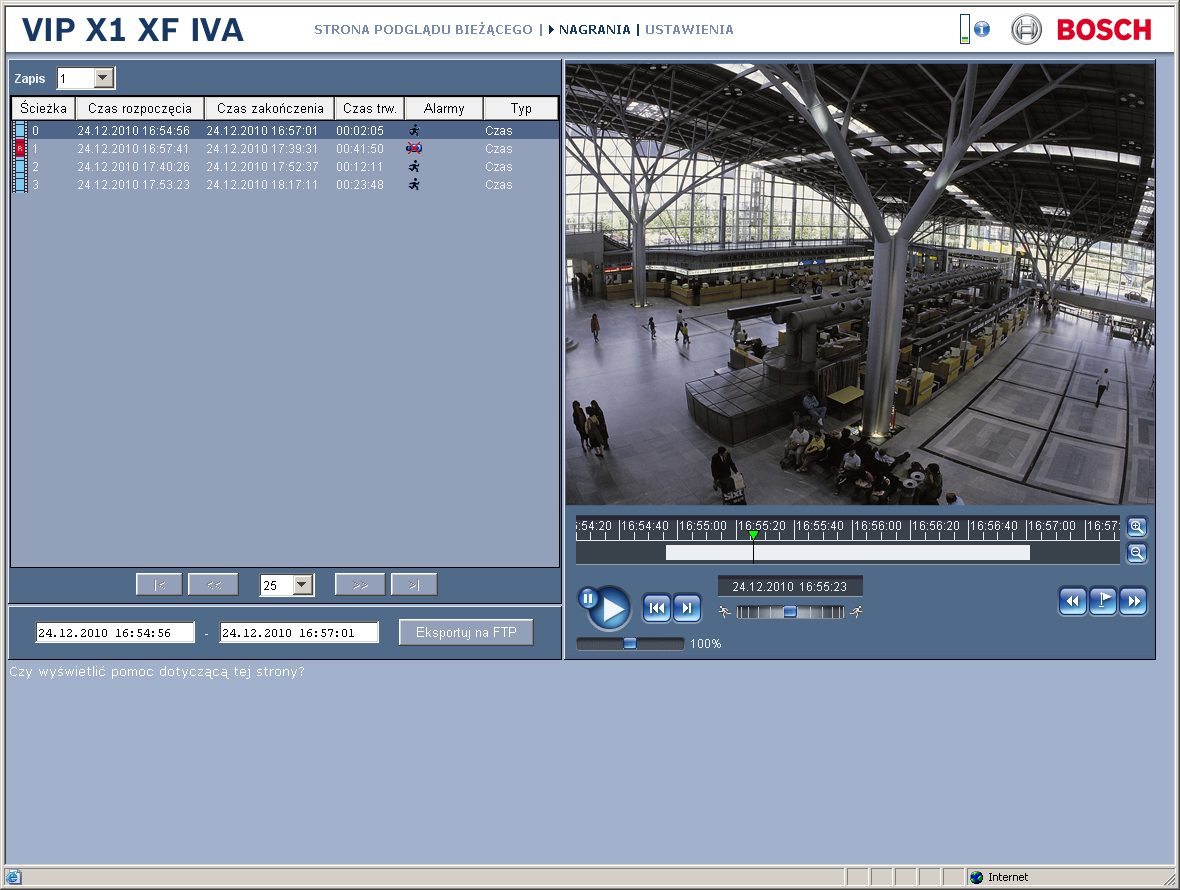The width and height of the screenshot is (1180, 890).
Task: Click the fast-speed running figure icon
Action: point(856,612)
